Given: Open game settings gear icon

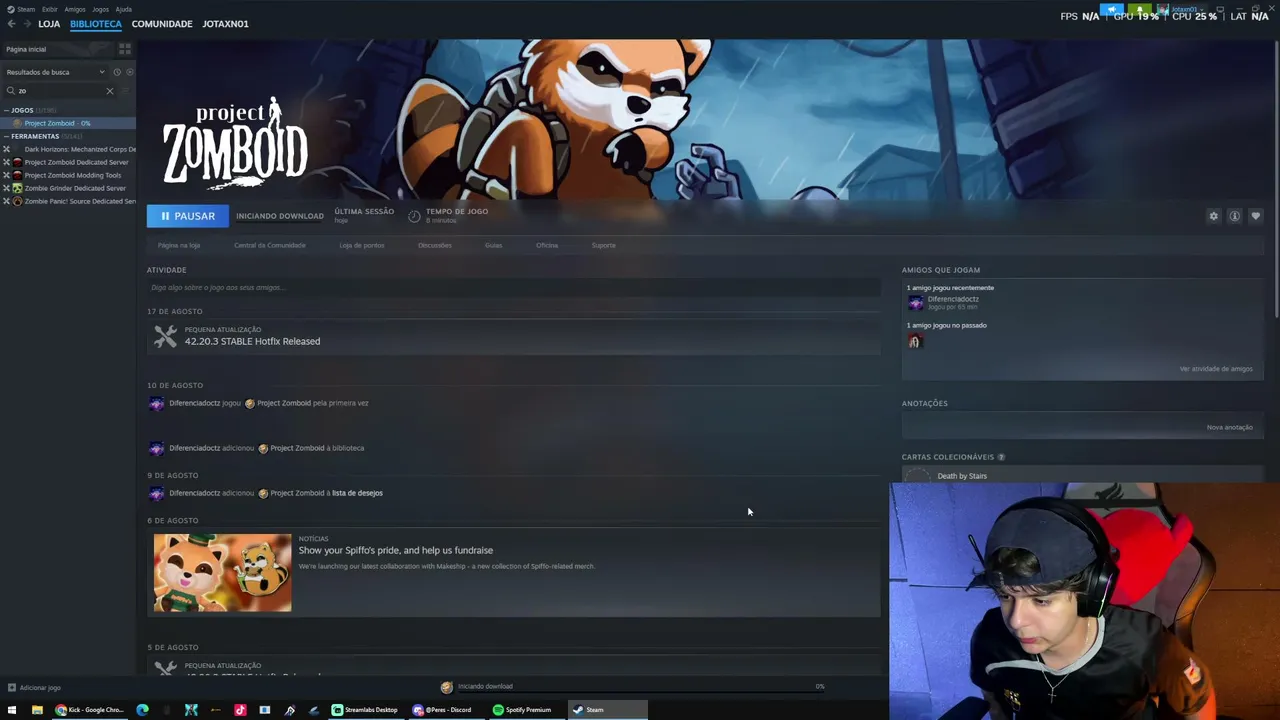Looking at the screenshot, I should point(1213,216).
